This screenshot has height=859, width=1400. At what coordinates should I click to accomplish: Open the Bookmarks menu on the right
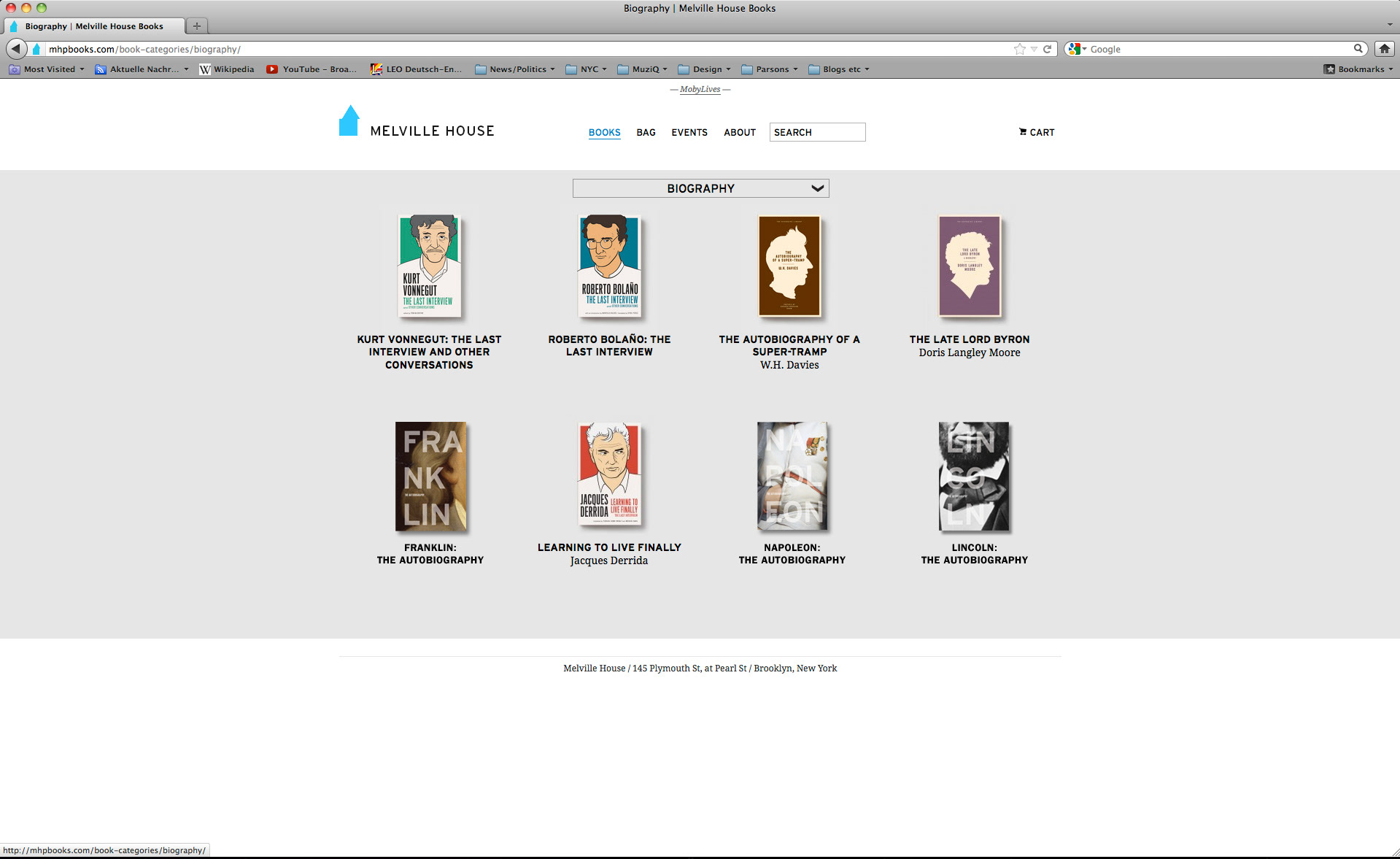tap(1358, 69)
